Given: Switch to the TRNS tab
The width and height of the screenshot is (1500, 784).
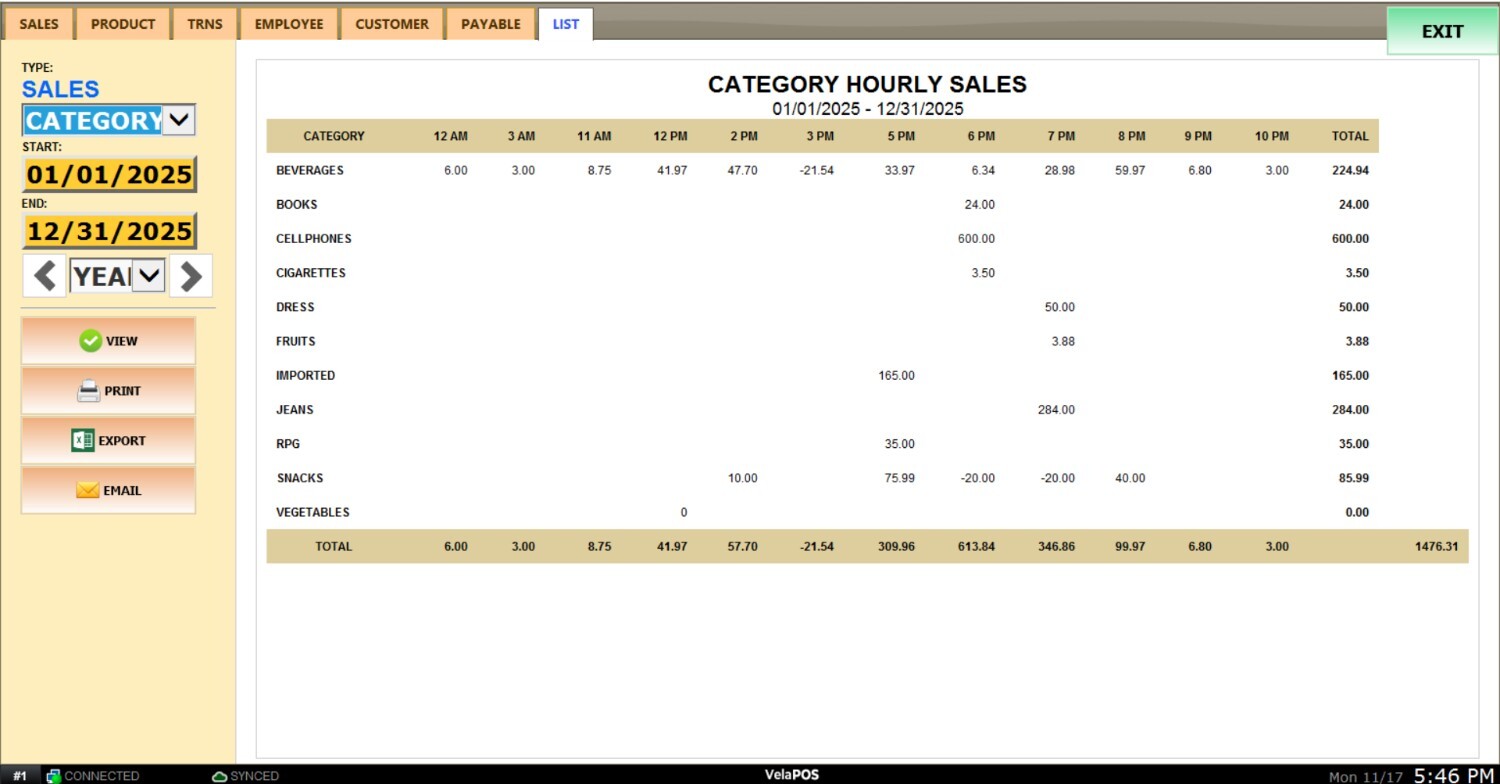Looking at the screenshot, I should 205,24.
